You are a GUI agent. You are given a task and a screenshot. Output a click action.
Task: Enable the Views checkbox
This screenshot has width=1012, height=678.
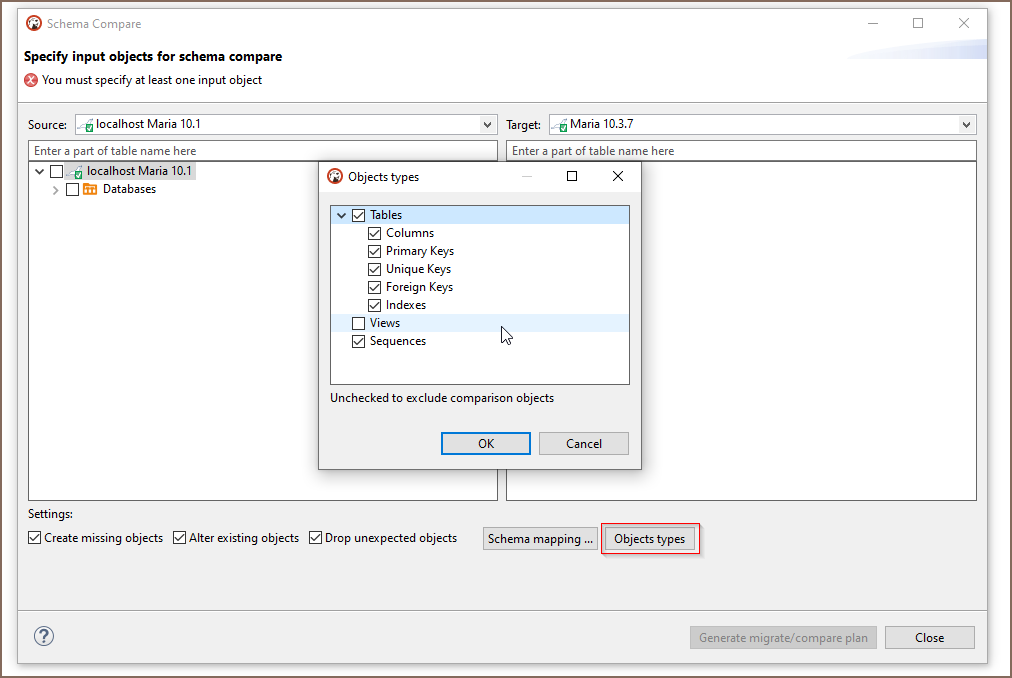(359, 323)
